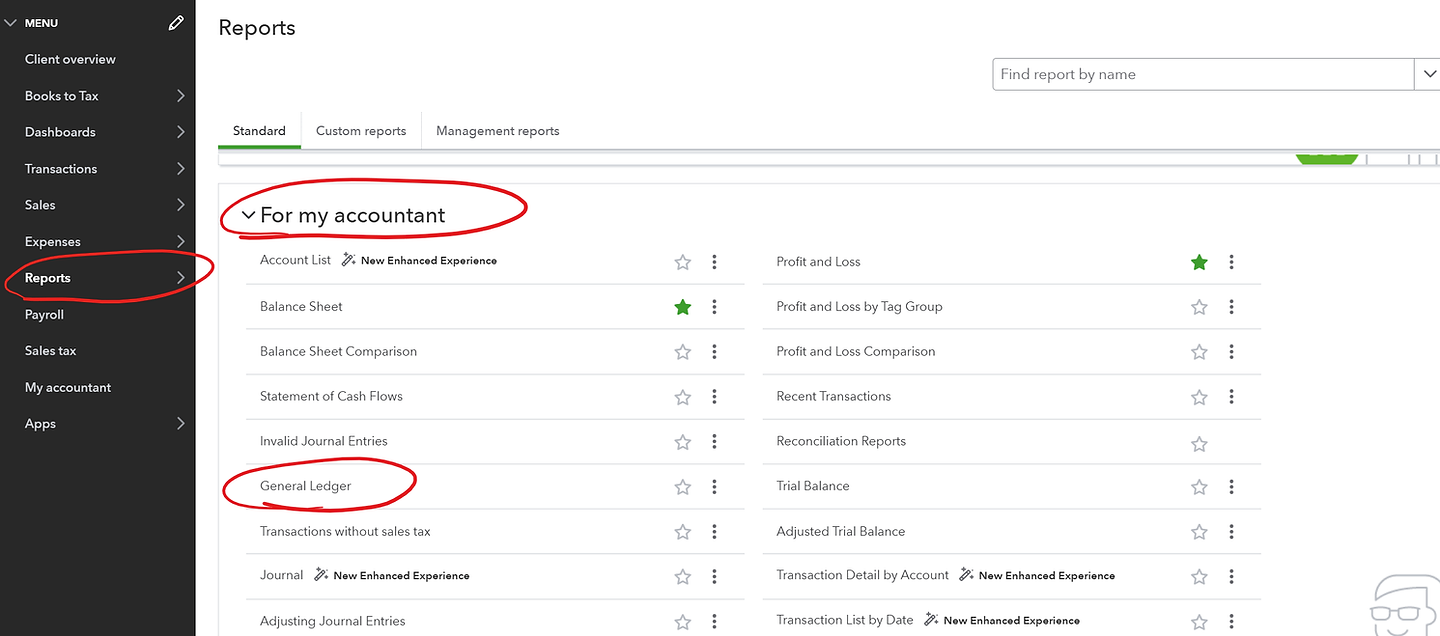Star the Adjusted Trial Balance report
Viewport: 1440px width, 636px height.
1199,532
